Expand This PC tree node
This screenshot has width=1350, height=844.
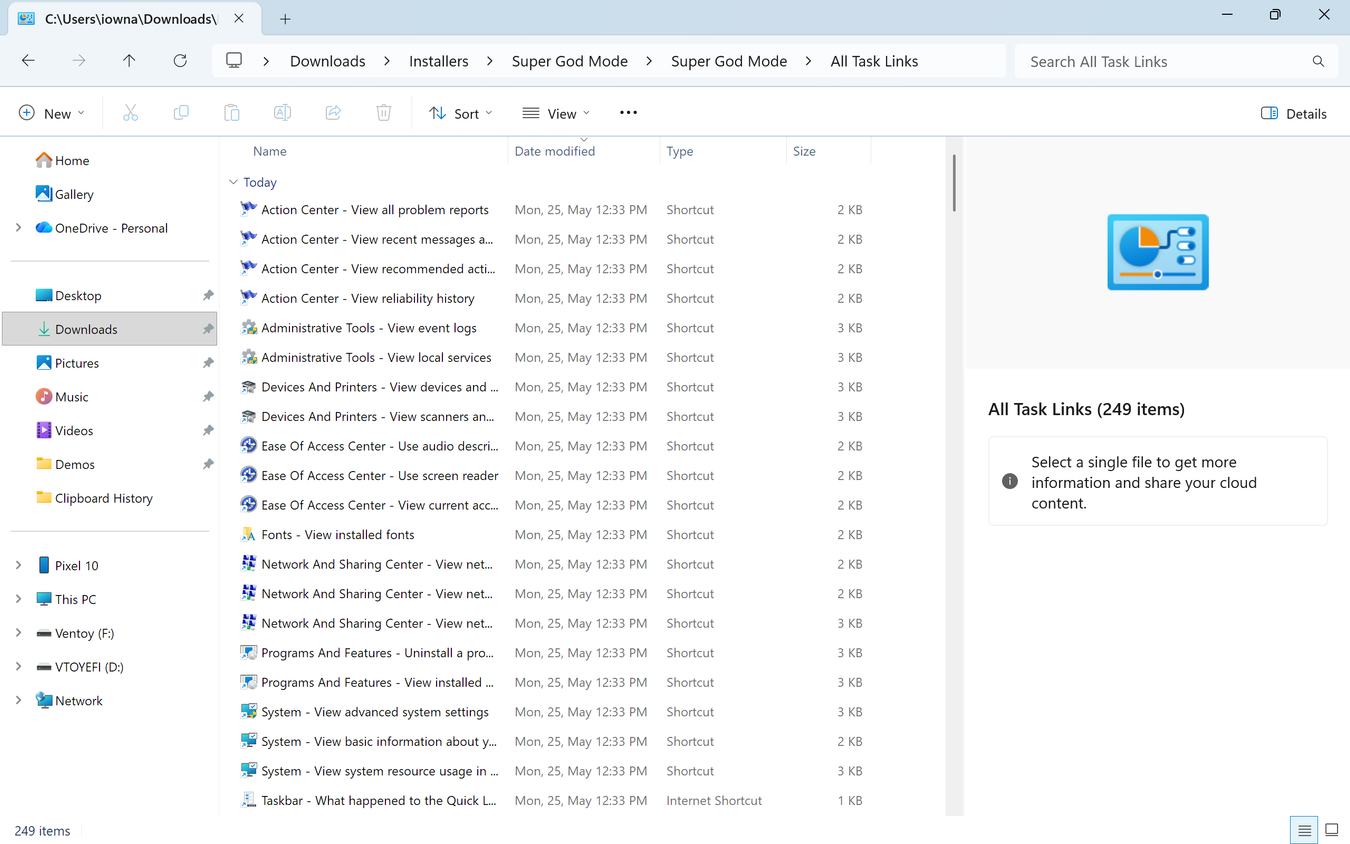coord(18,599)
